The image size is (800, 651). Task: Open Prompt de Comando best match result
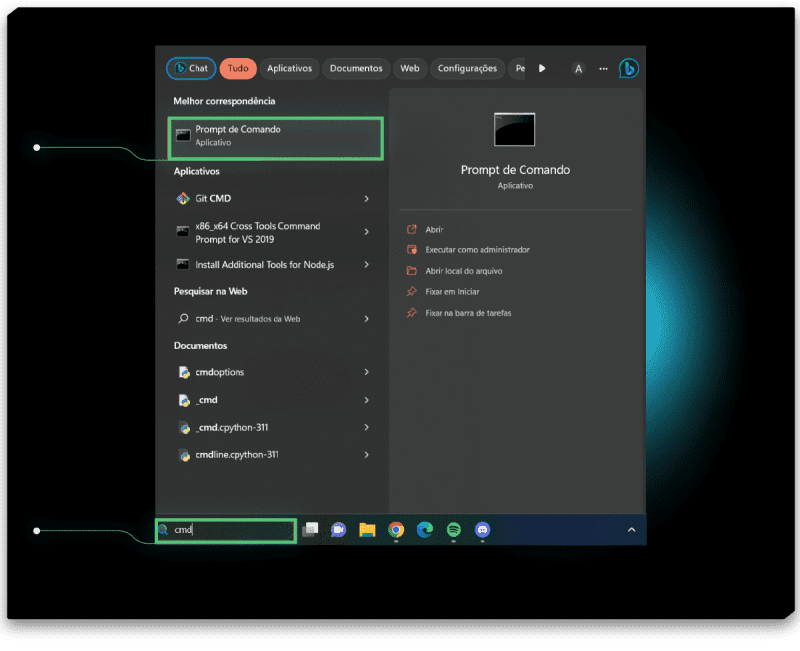[x=276, y=138]
